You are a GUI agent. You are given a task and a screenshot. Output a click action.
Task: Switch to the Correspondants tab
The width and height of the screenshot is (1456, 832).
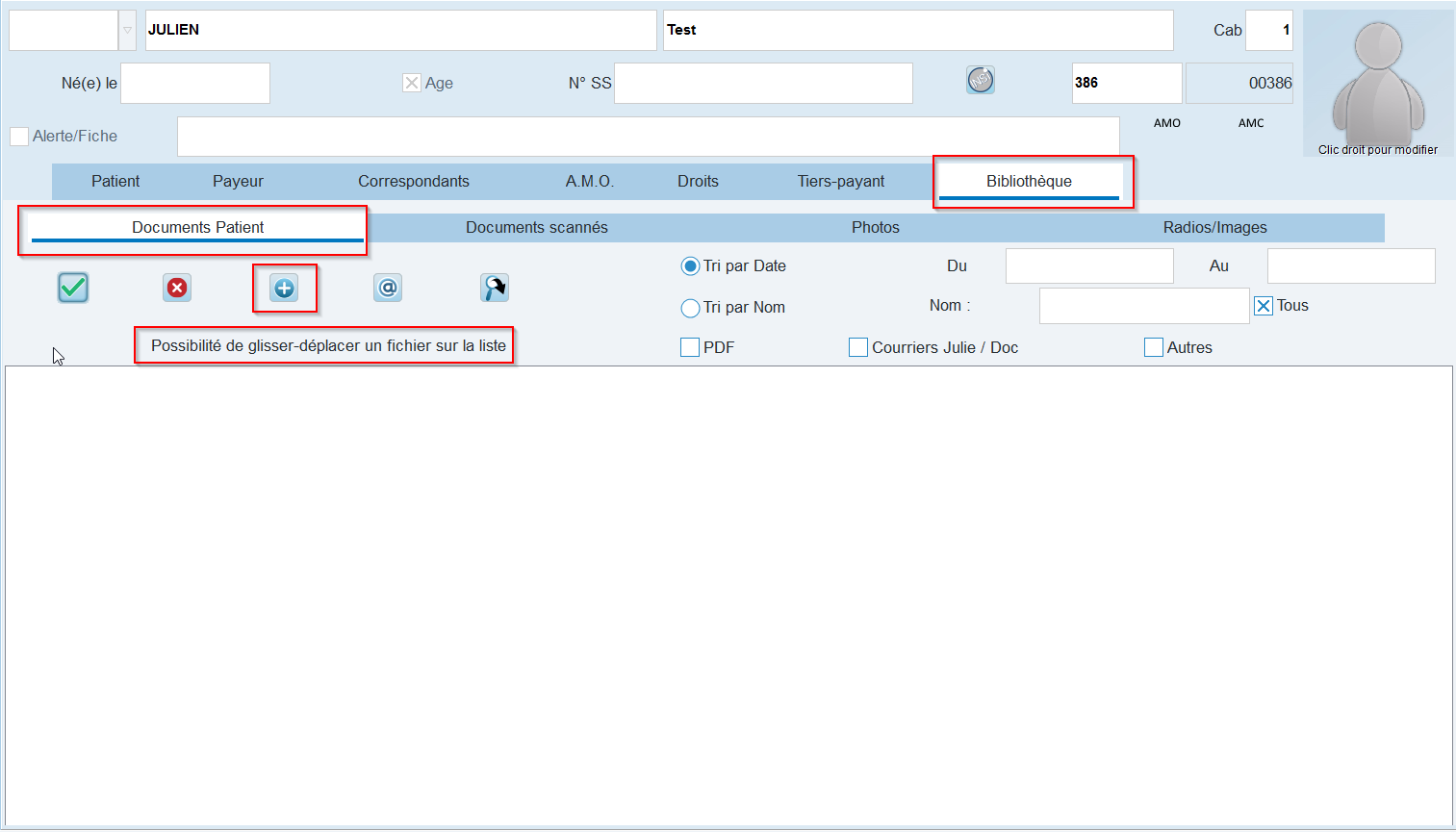[414, 181]
